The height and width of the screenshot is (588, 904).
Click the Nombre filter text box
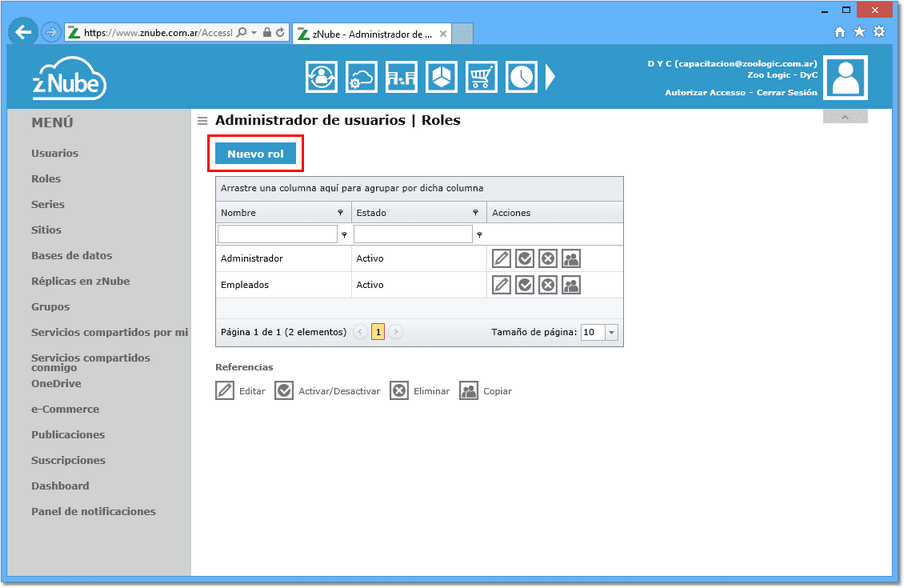(x=278, y=234)
